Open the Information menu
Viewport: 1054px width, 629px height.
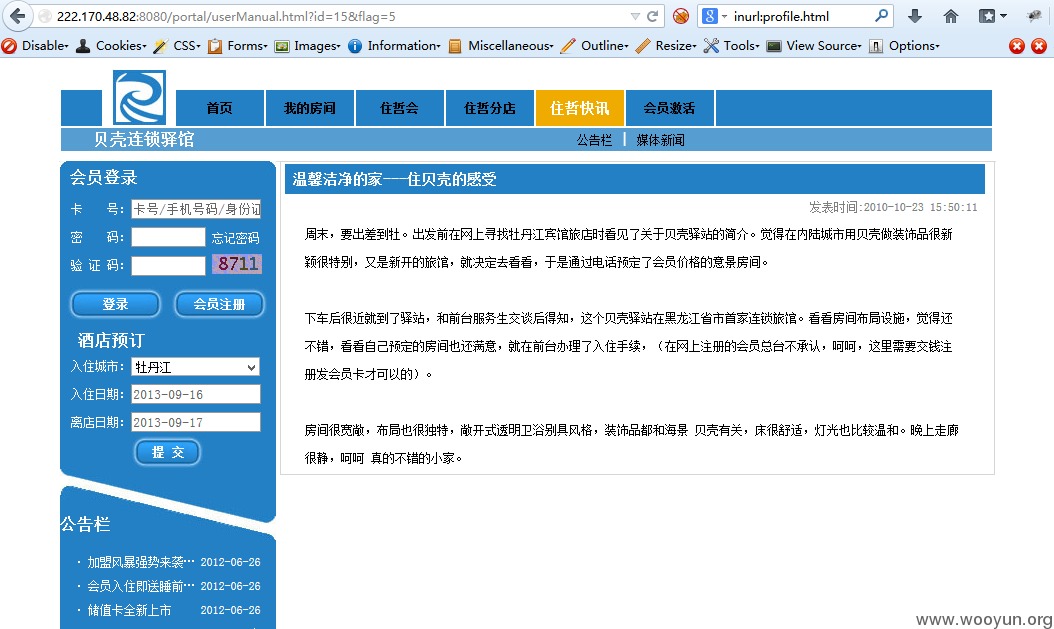click(403, 46)
